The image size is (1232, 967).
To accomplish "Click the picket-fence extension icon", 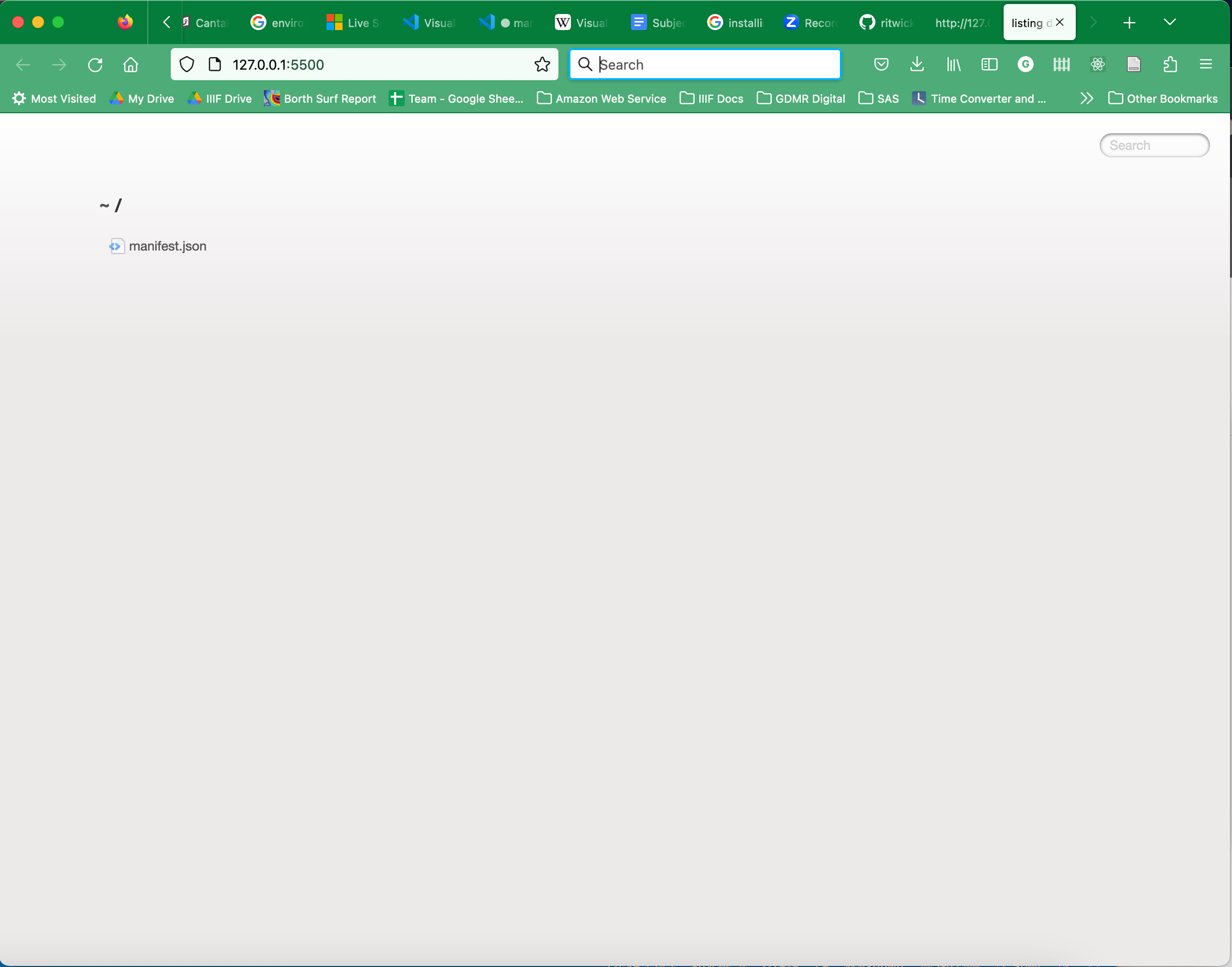I will click(1062, 65).
